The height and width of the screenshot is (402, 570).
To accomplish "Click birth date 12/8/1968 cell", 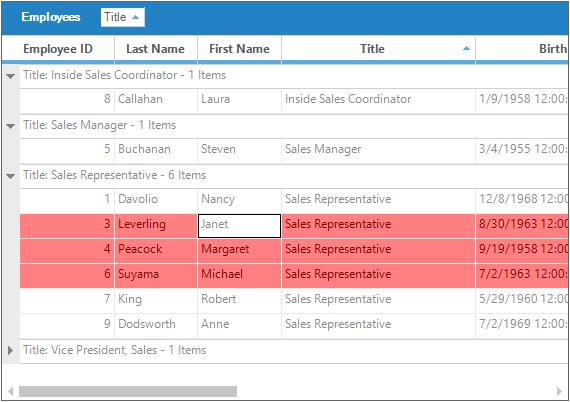I will pyautogui.click(x=522, y=201).
